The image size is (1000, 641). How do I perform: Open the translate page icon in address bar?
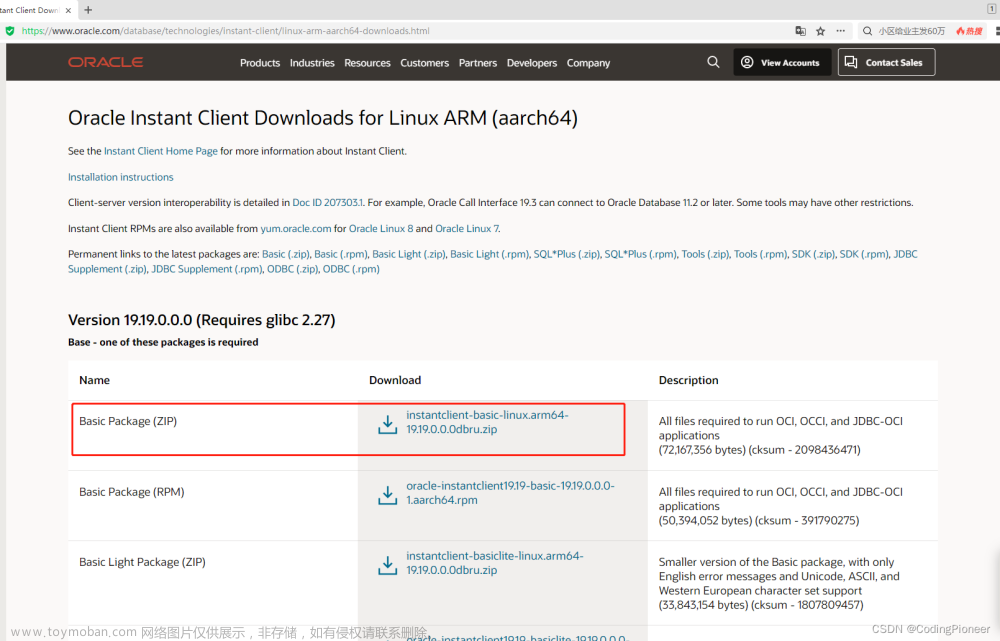point(800,31)
